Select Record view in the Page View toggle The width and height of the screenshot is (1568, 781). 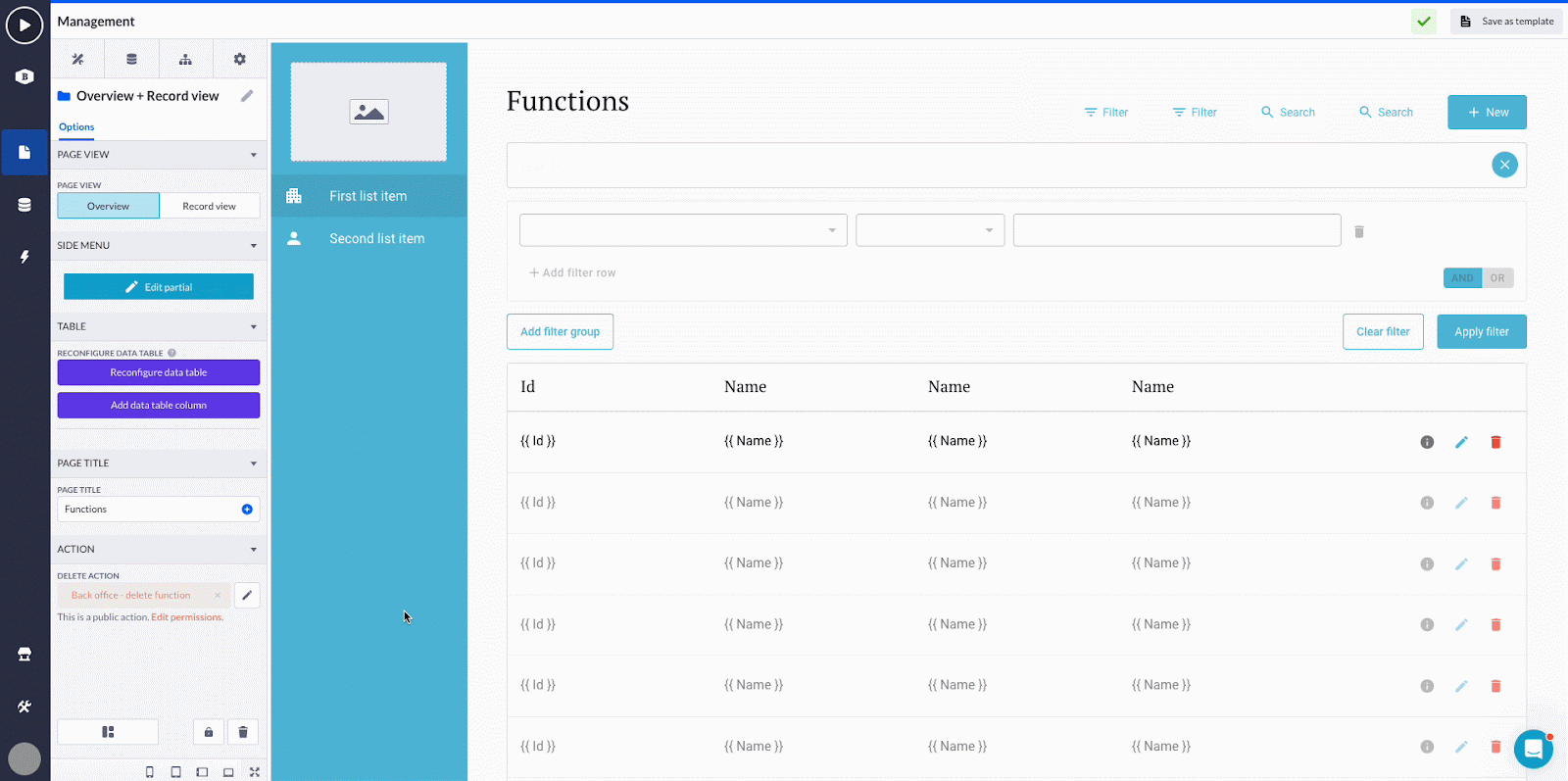(210, 206)
